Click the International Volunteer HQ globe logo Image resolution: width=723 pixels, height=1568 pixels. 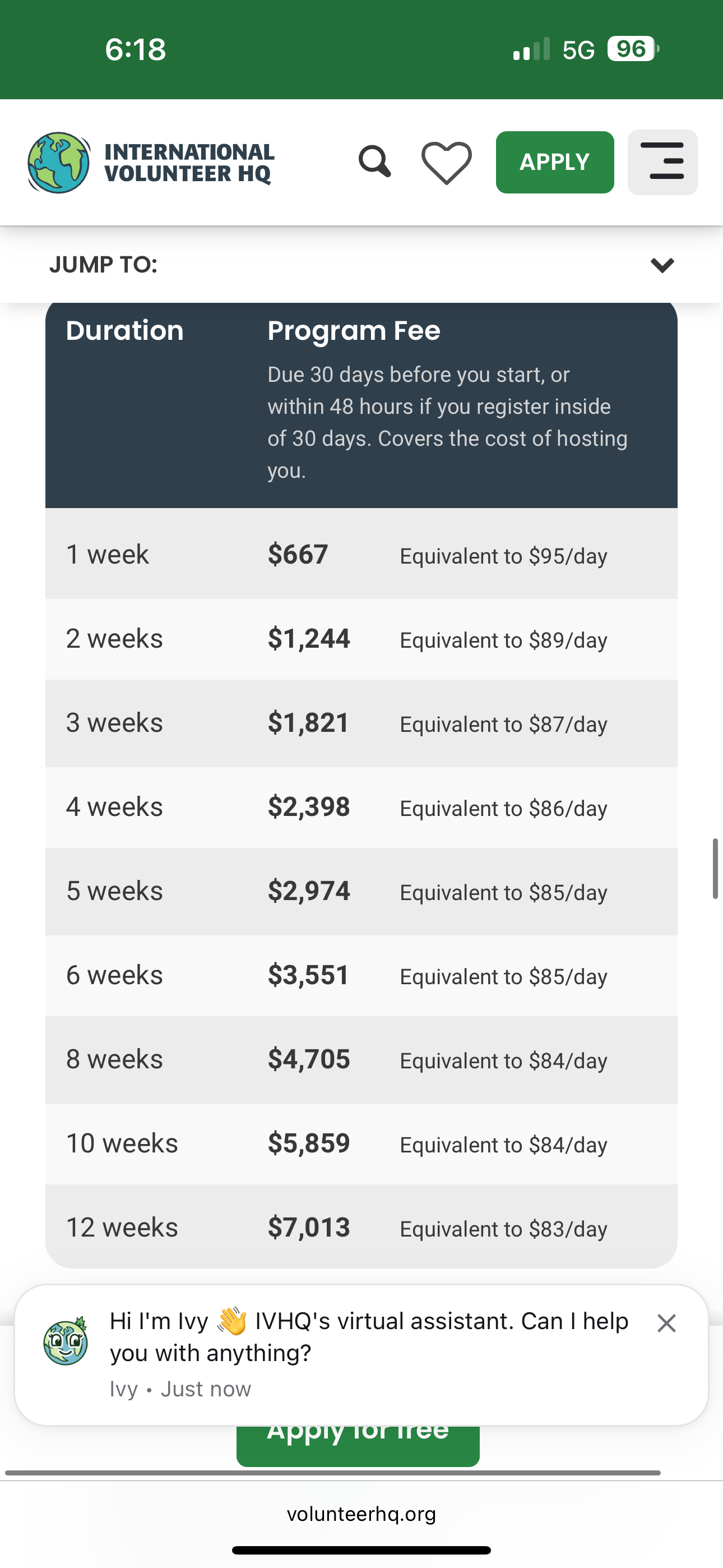pos(58,163)
